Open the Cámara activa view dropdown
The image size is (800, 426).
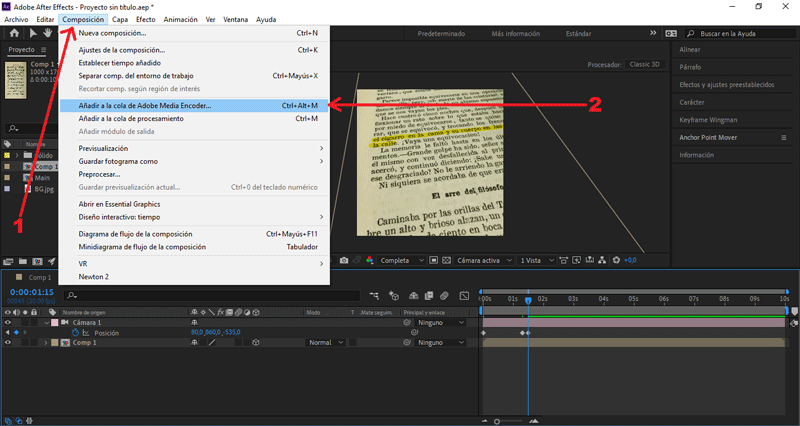click(x=484, y=260)
